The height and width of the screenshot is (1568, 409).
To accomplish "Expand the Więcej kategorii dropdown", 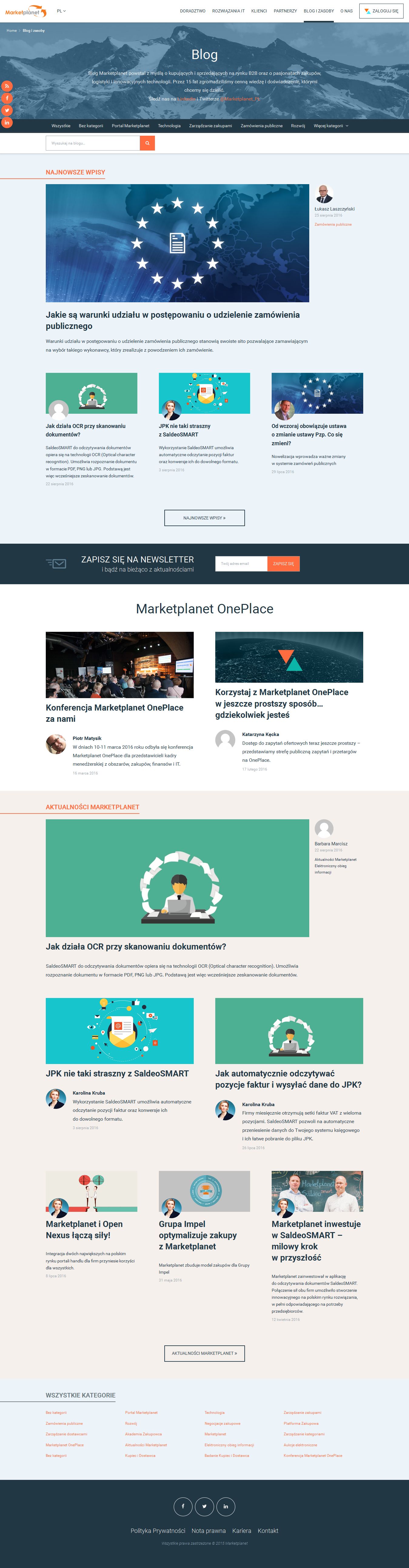I will coord(331,126).
